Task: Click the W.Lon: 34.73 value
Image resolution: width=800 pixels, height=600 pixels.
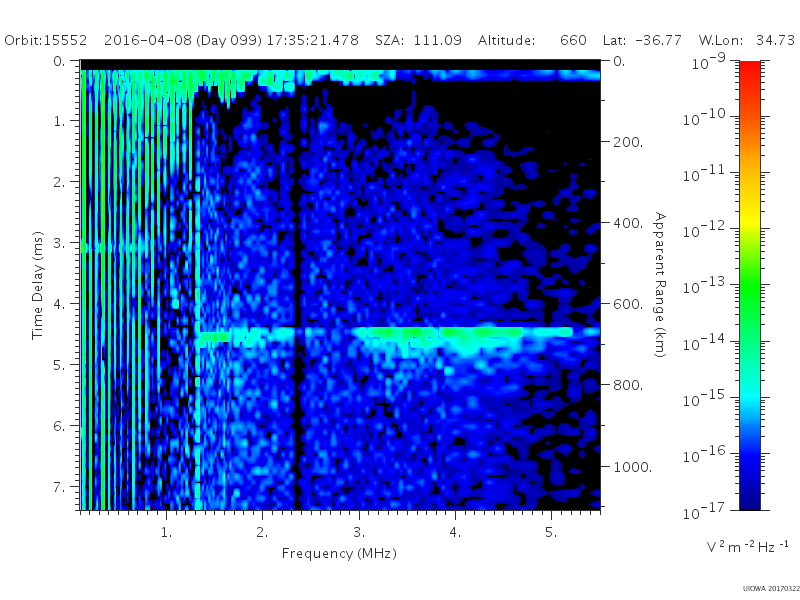Action: (747, 40)
